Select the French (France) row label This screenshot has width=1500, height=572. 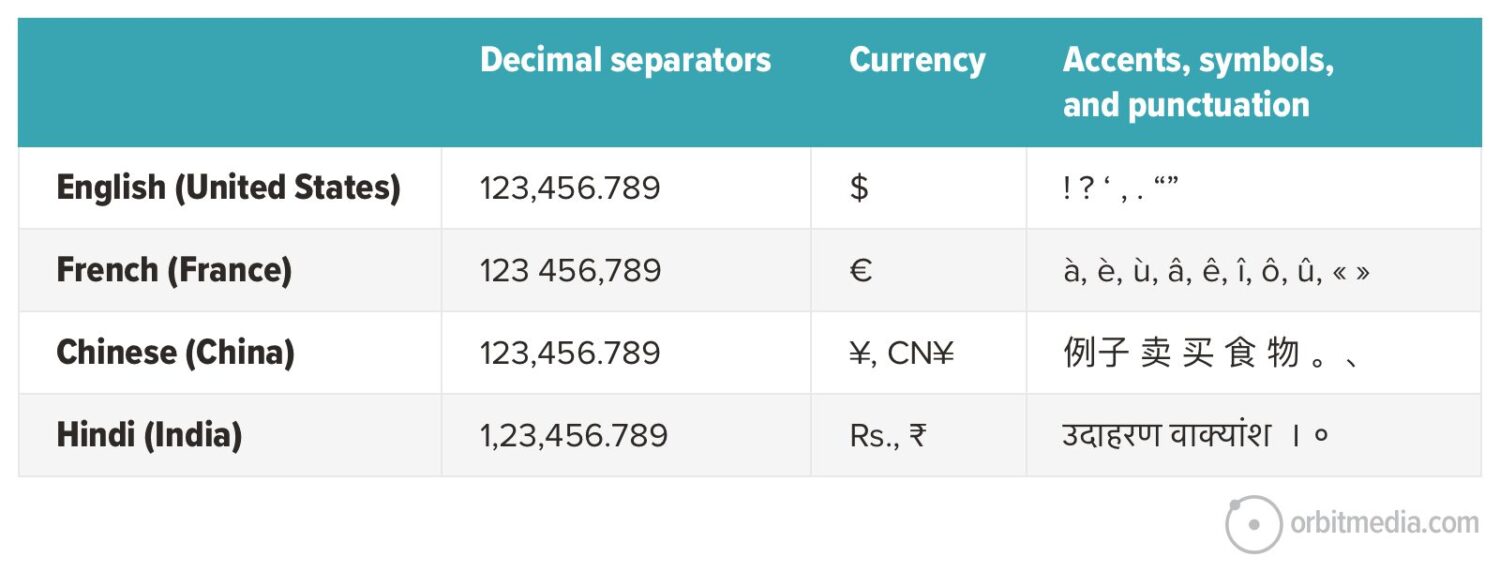coord(174,270)
